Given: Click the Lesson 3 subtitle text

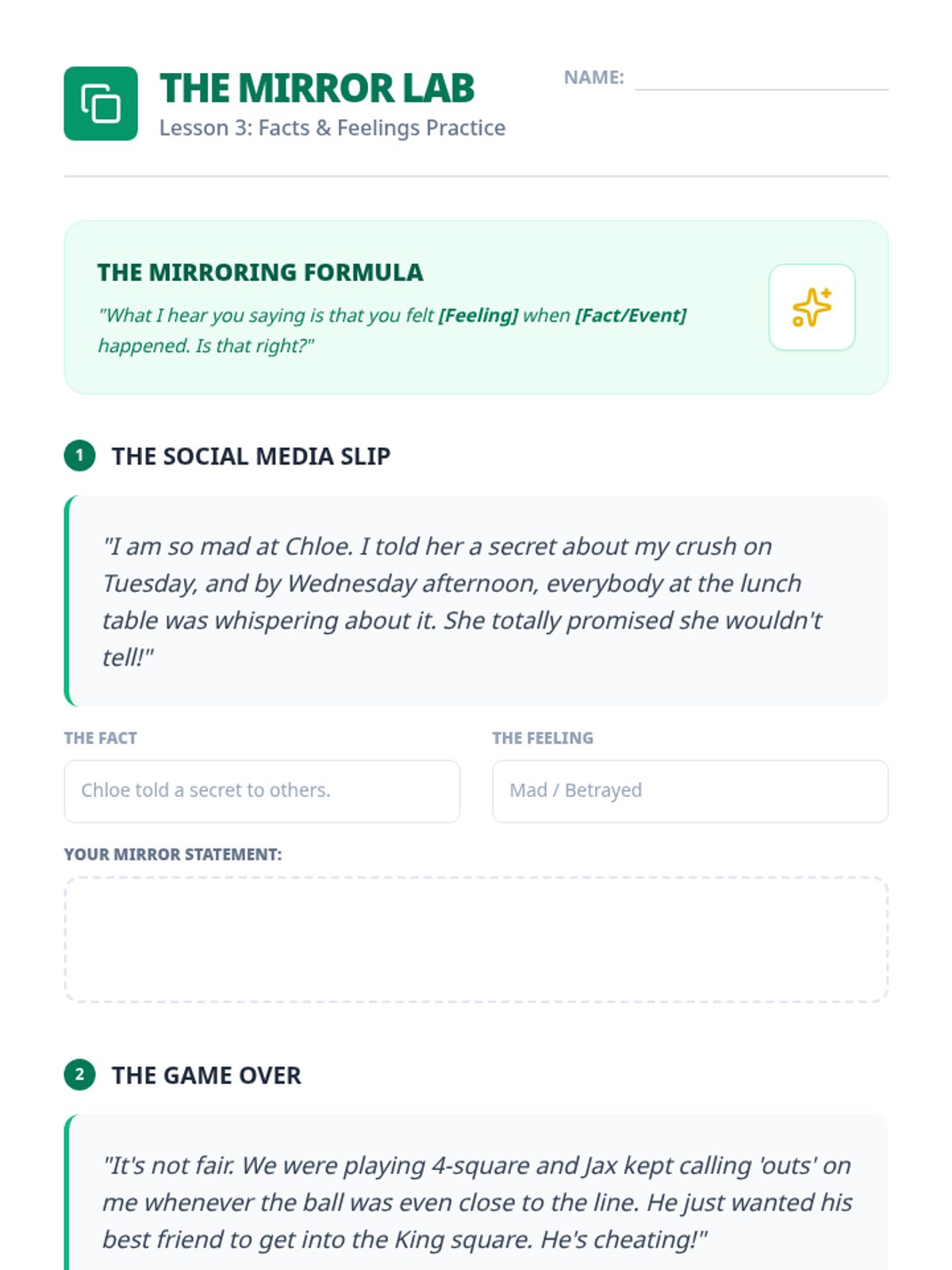Looking at the screenshot, I should pos(332,128).
